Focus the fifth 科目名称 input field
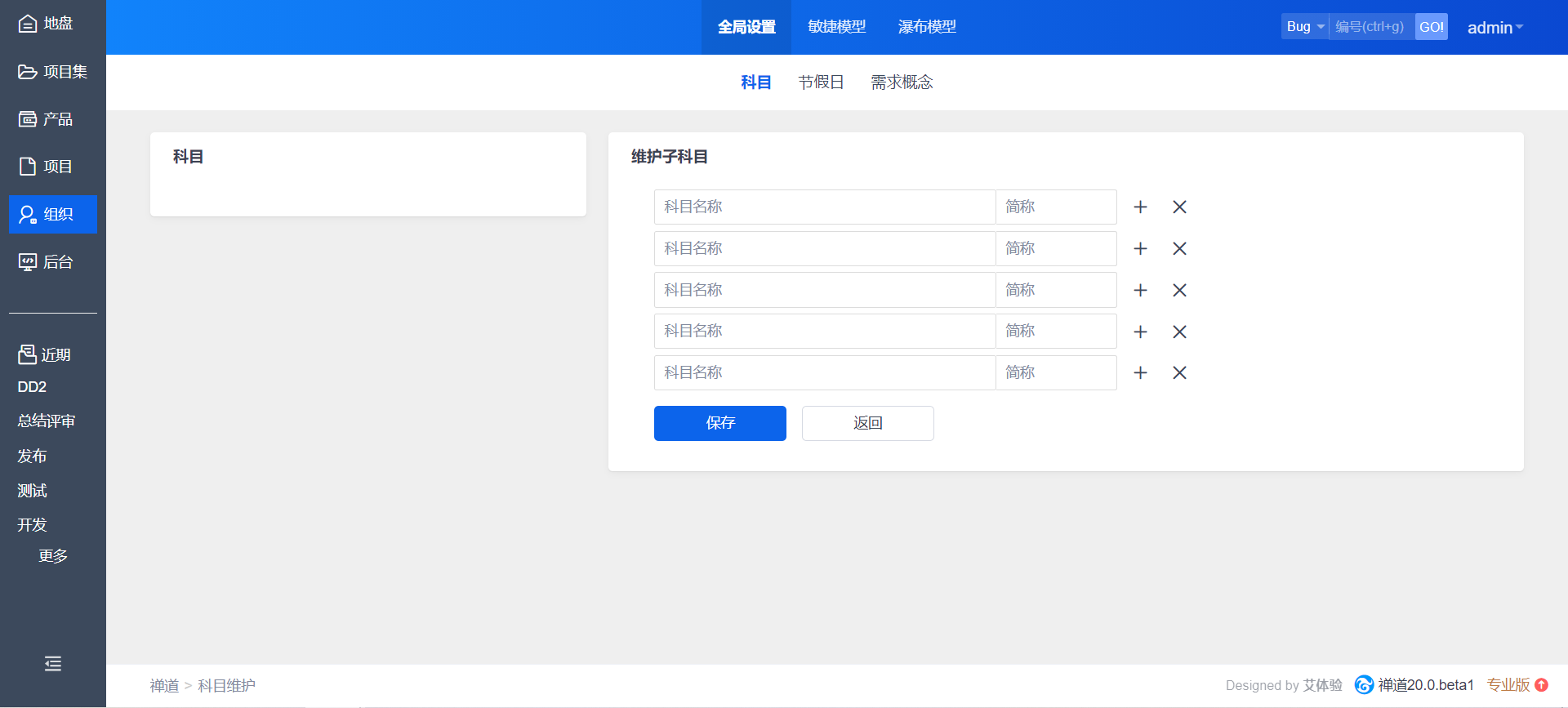 coord(825,372)
